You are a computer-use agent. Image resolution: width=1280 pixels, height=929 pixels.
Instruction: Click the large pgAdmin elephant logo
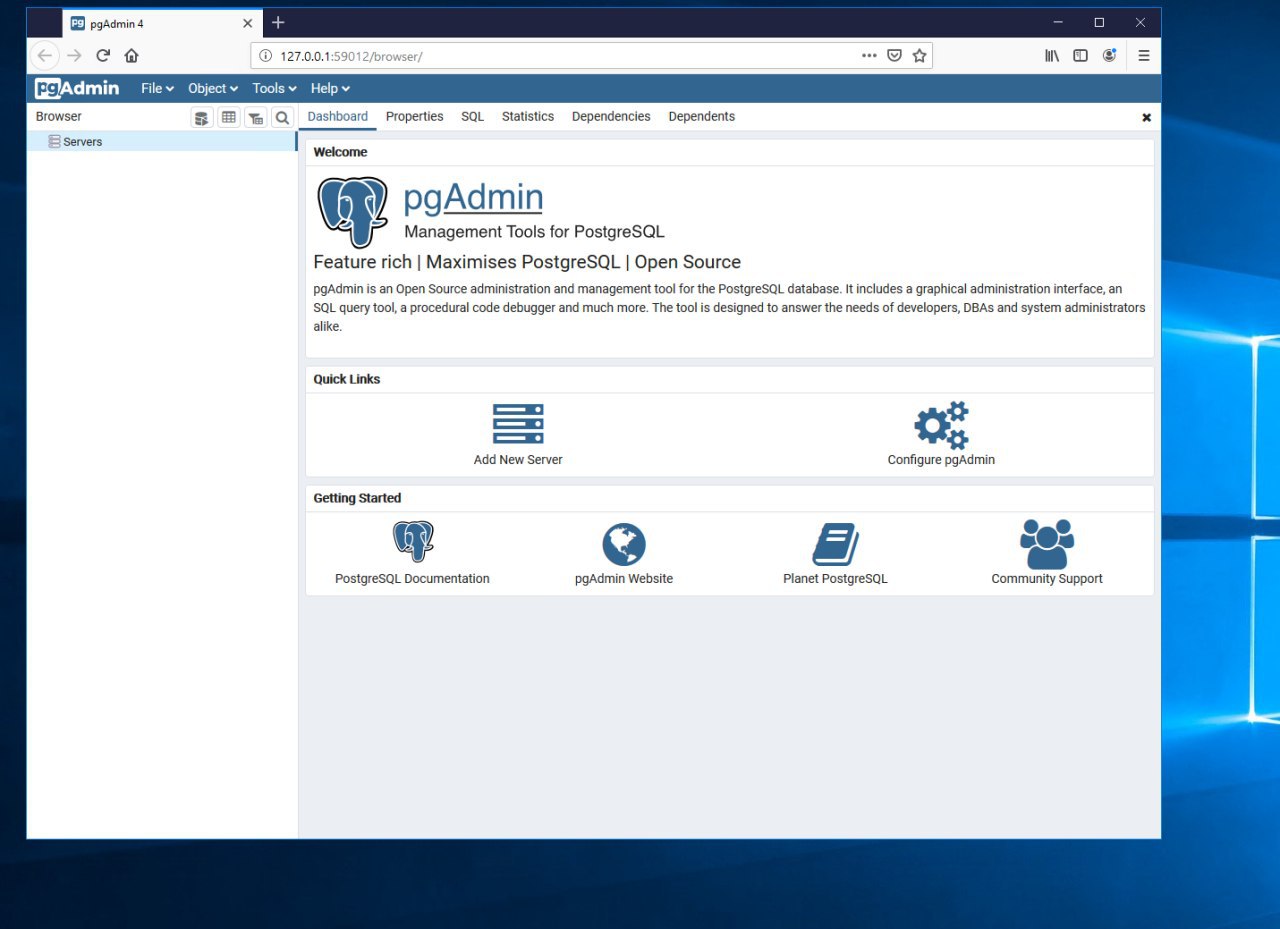coord(352,212)
